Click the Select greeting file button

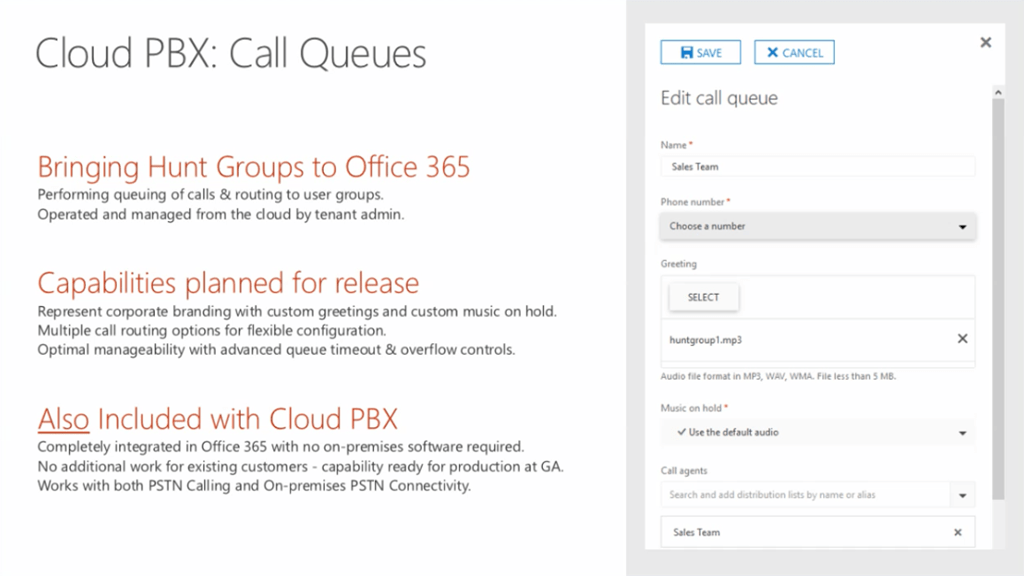point(703,297)
